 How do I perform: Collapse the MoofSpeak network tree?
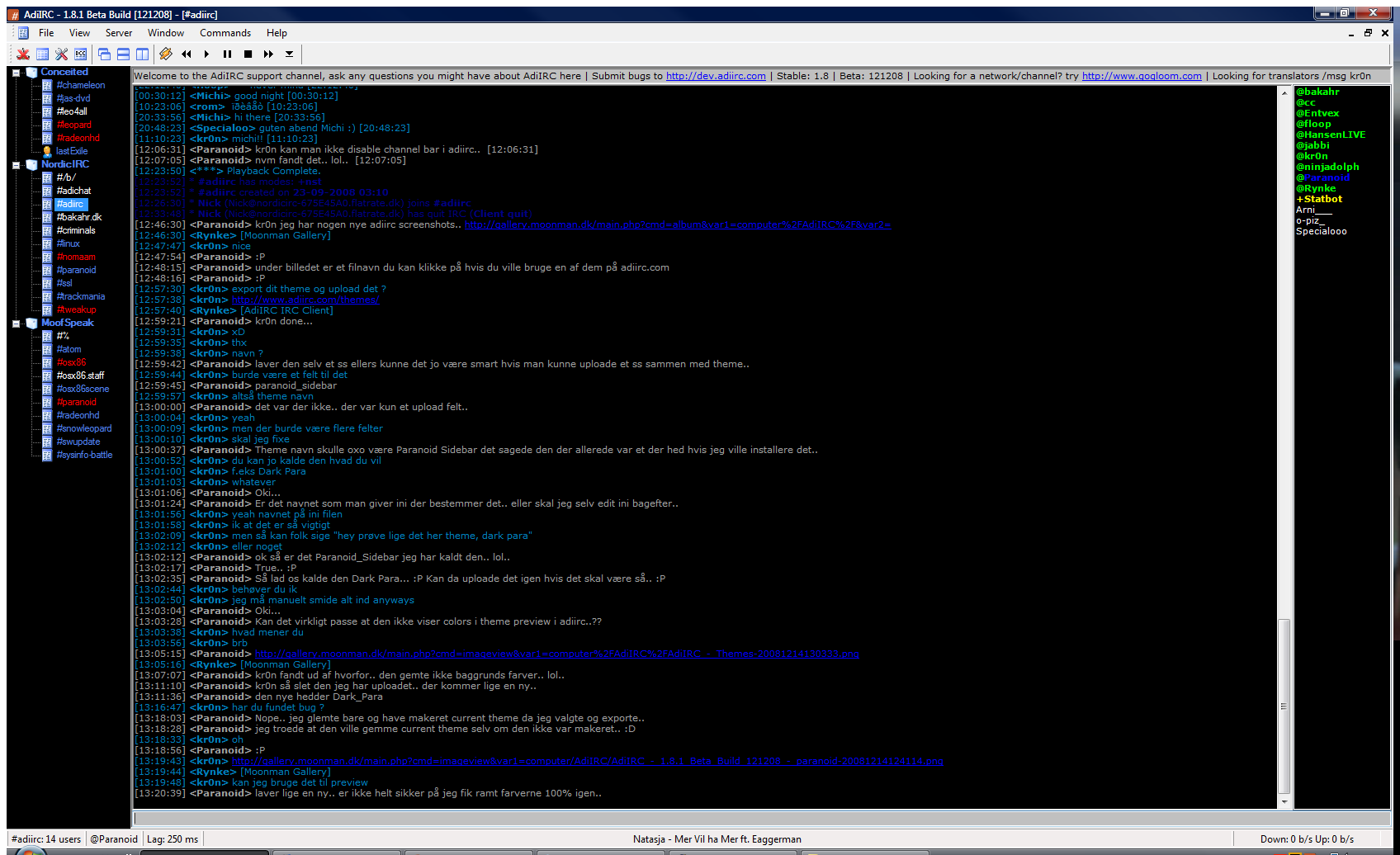pos(17,322)
